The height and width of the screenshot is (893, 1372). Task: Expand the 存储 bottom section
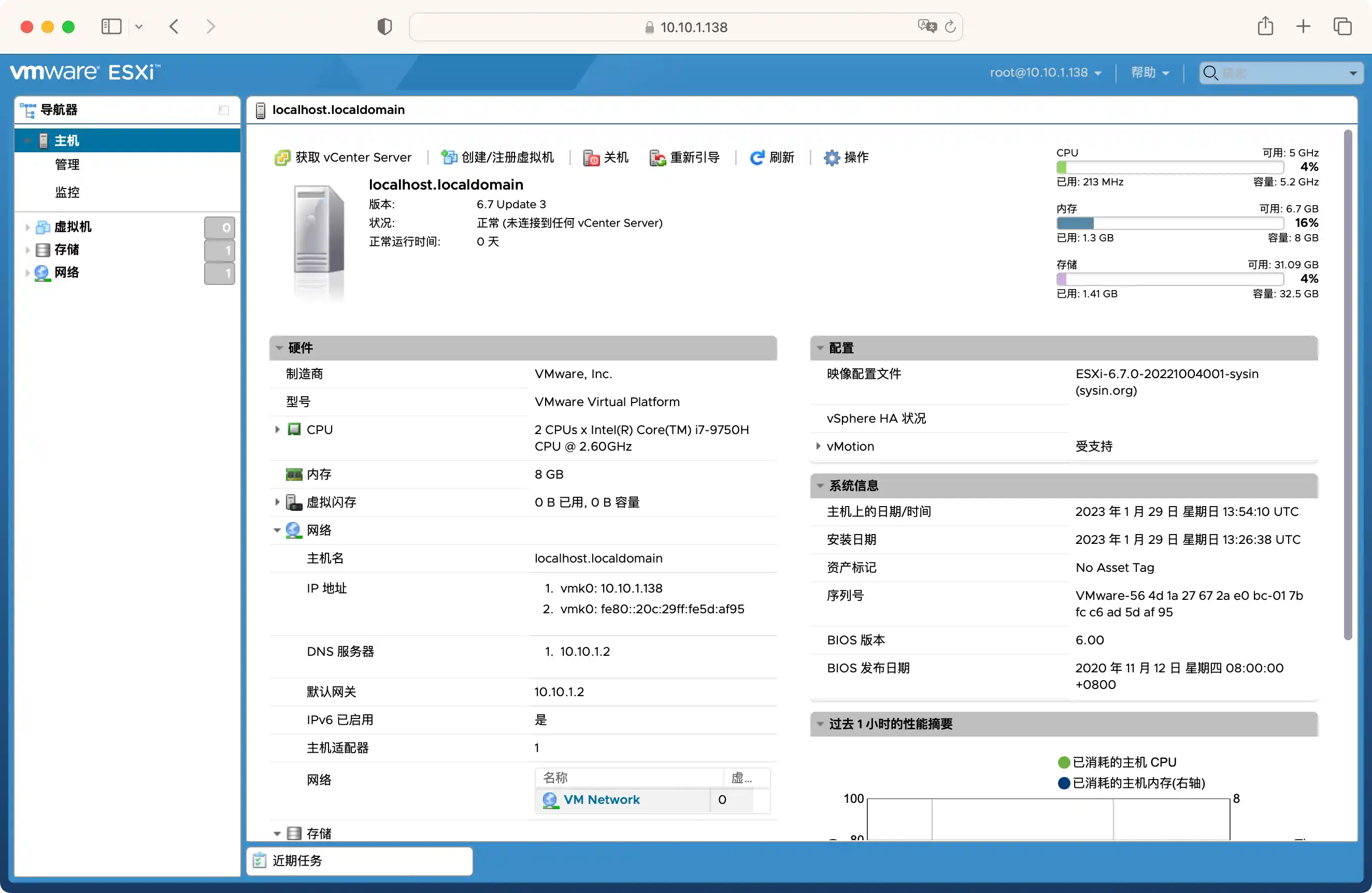tap(277, 833)
